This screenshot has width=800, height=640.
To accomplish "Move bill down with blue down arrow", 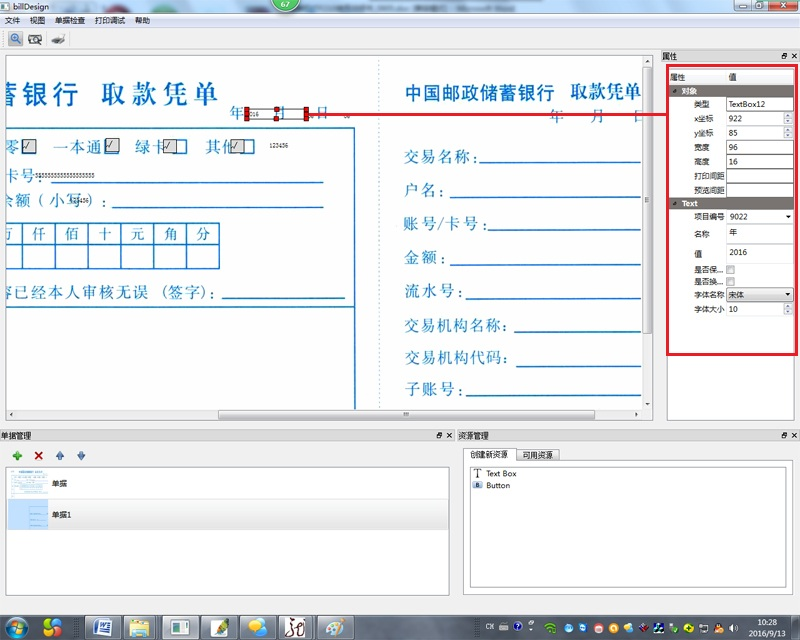I will (81, 456).
